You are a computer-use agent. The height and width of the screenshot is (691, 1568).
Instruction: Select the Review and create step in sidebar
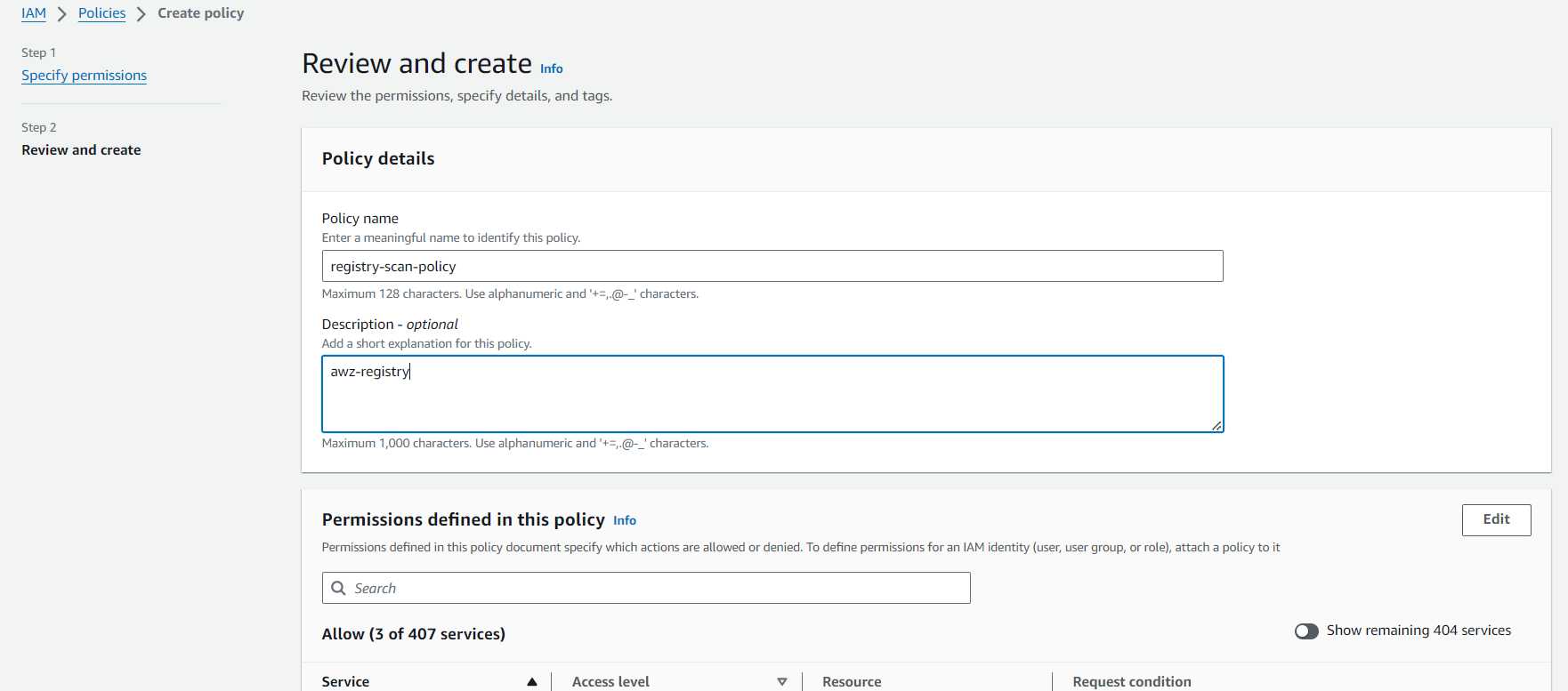[x=81, y=150]
